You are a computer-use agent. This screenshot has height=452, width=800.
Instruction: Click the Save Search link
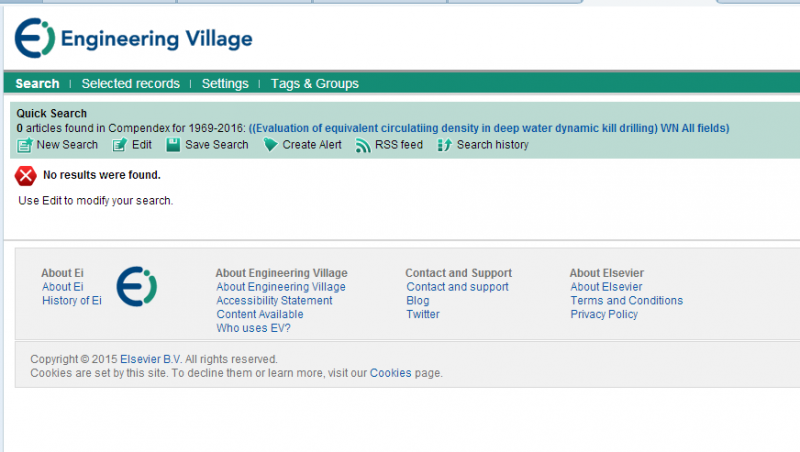coord(217,145)
